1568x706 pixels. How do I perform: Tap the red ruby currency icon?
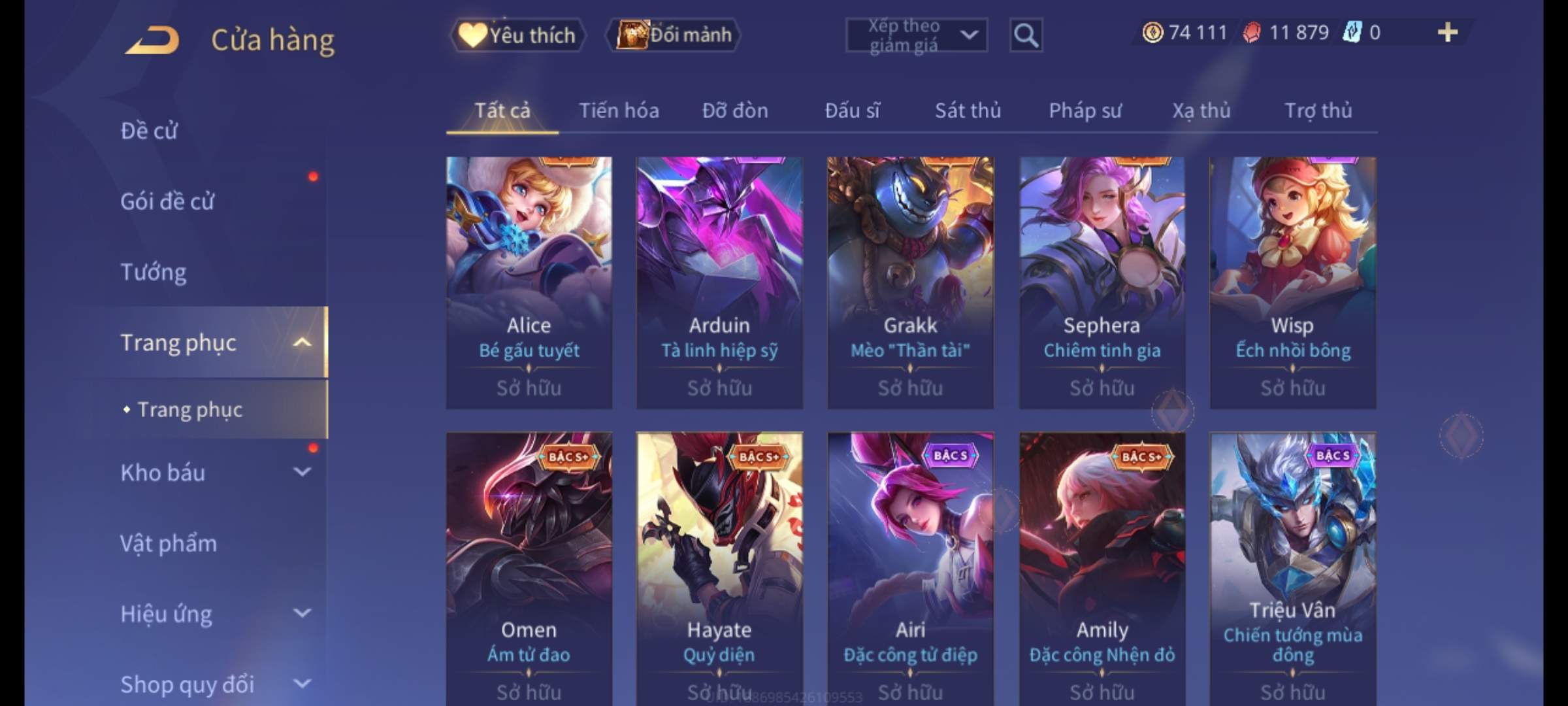(x=1252, y=33)
